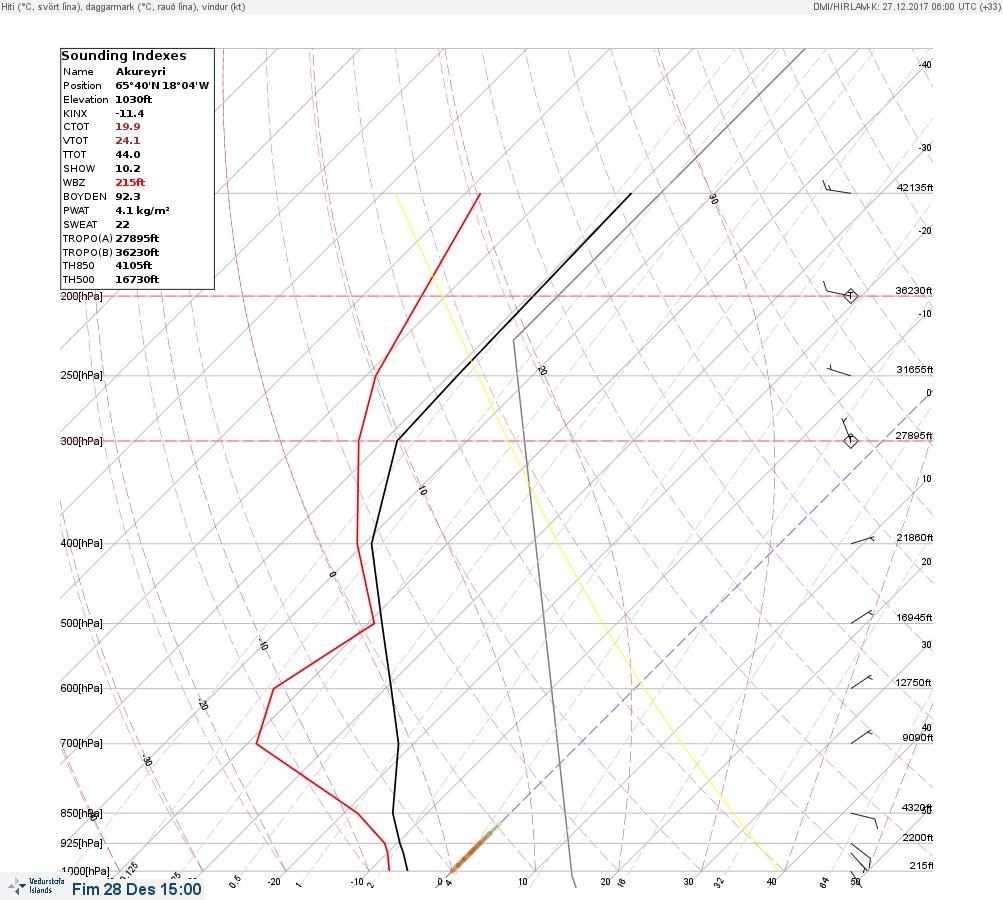1003x900 pixels.
Task: Click the 1000[hPa] pressure level label
Action: 85,871
